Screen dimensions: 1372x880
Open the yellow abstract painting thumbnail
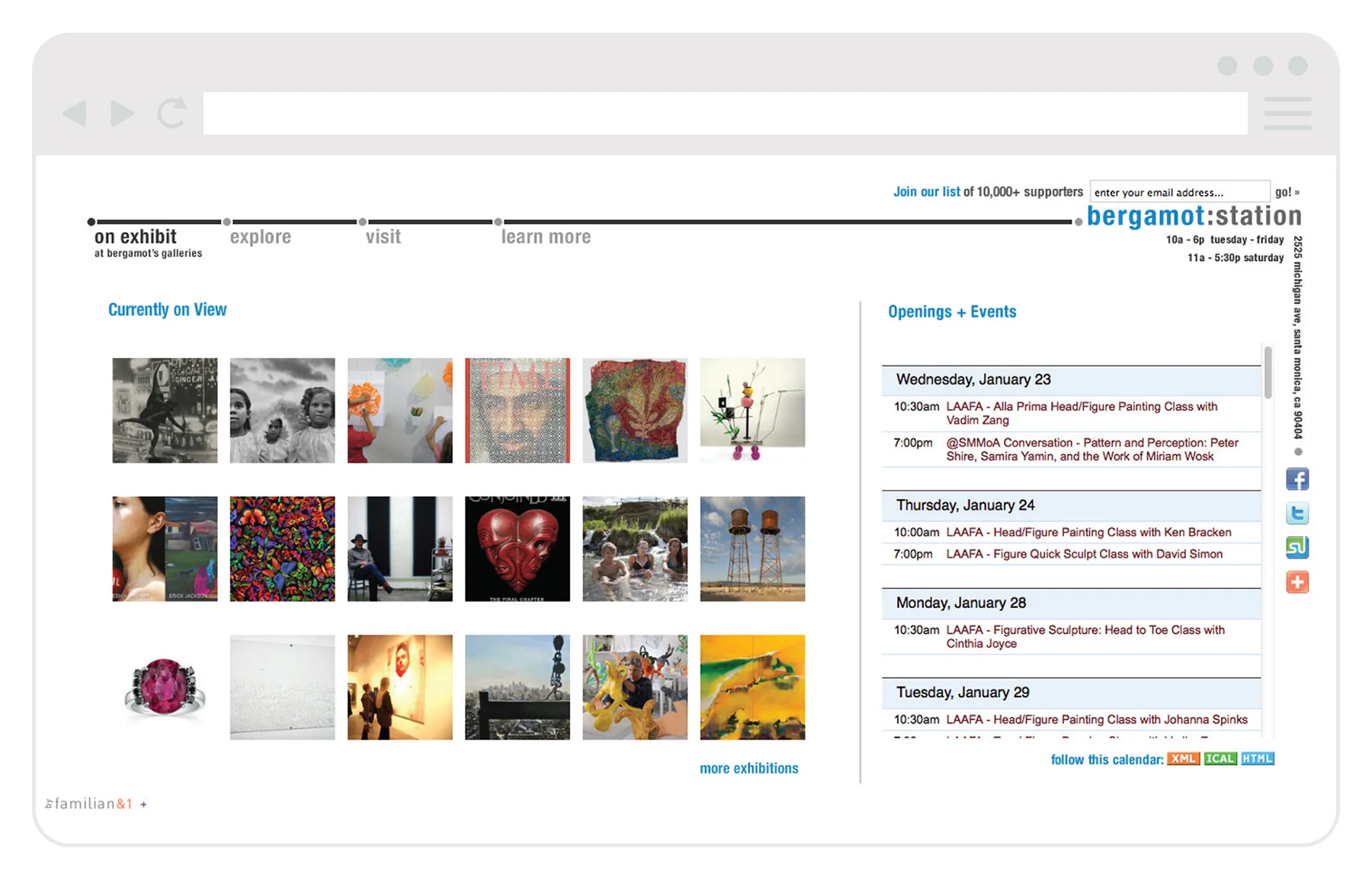[752, 687]
